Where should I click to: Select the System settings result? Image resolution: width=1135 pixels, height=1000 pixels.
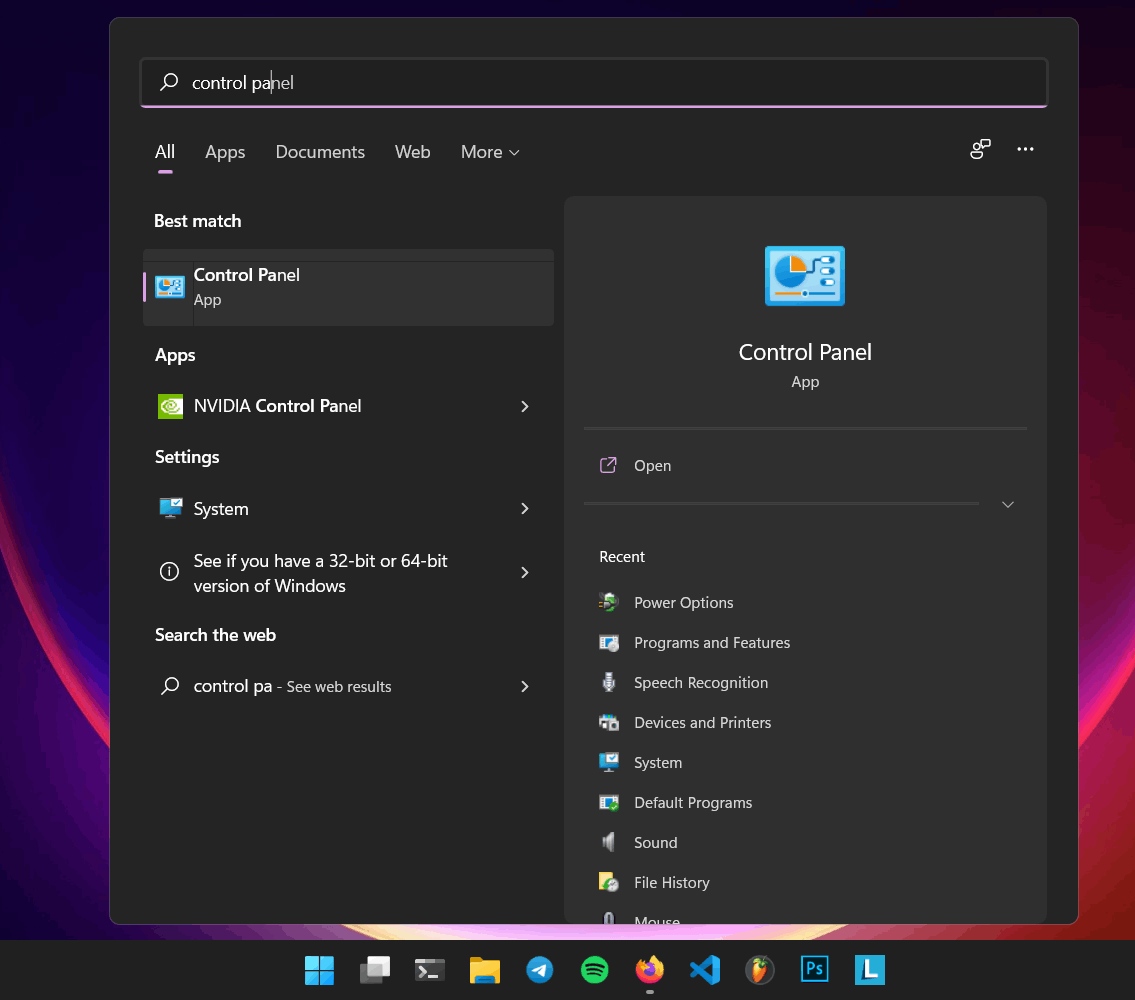[348, 509]
